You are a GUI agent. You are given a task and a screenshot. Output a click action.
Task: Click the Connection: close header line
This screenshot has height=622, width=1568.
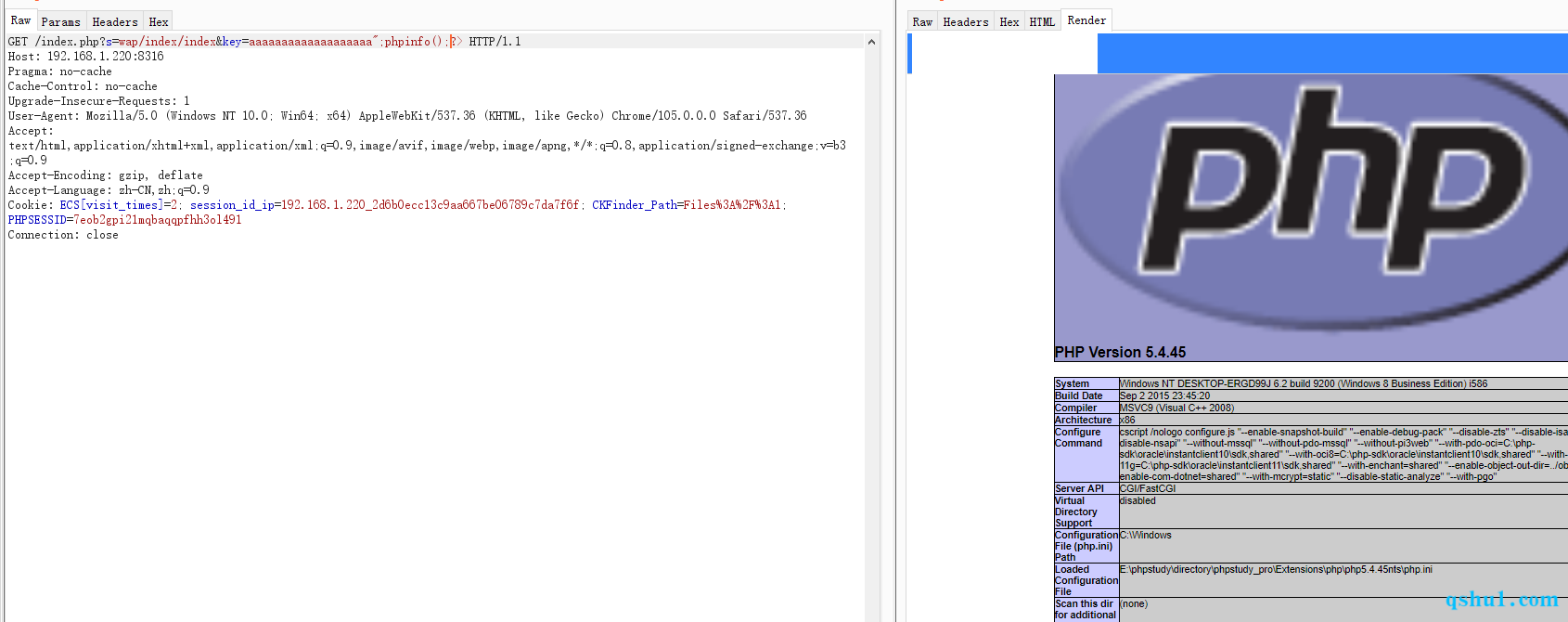tap(63, 235)
